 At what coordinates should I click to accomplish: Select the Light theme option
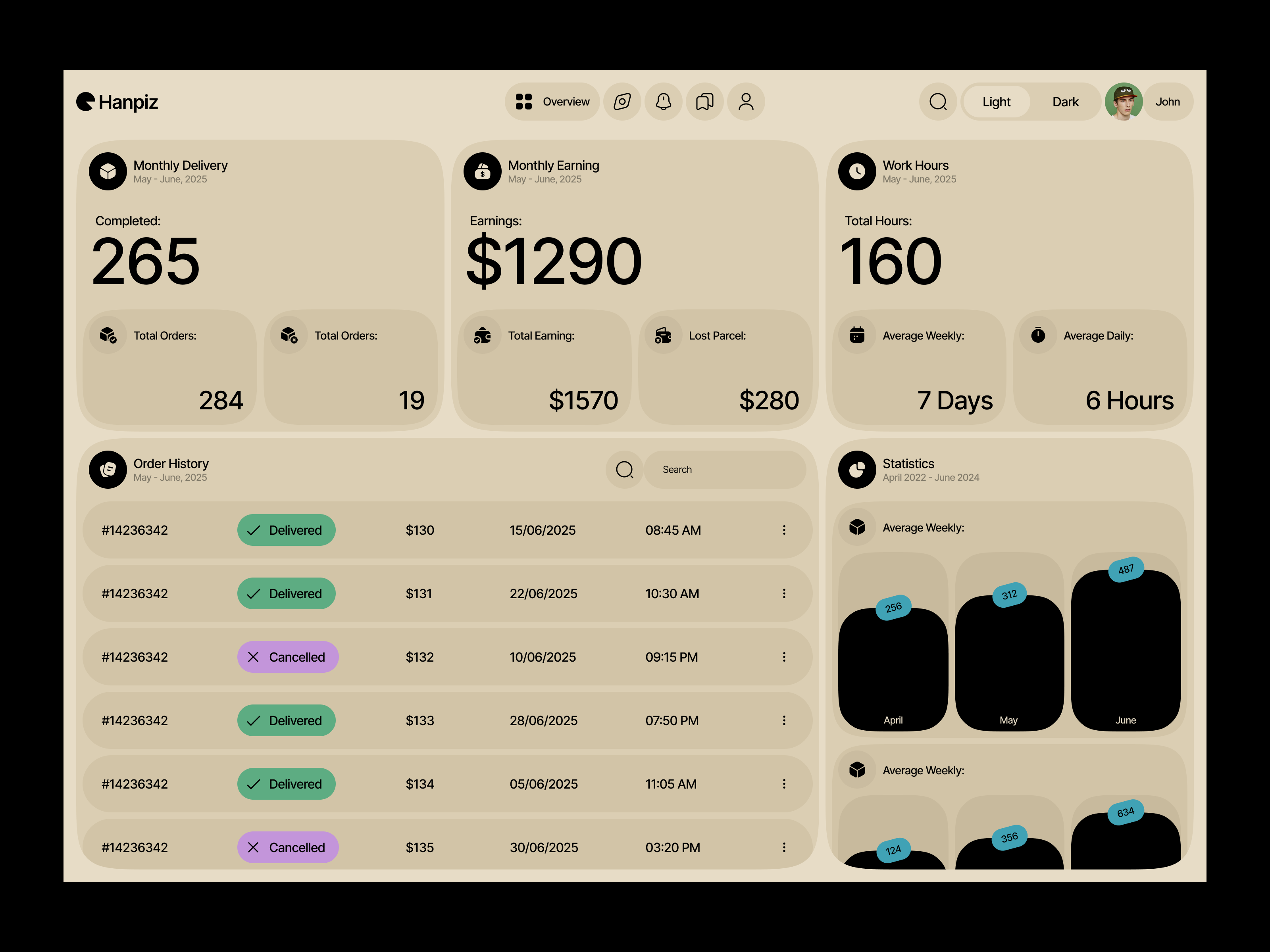[x=996, y=102]
